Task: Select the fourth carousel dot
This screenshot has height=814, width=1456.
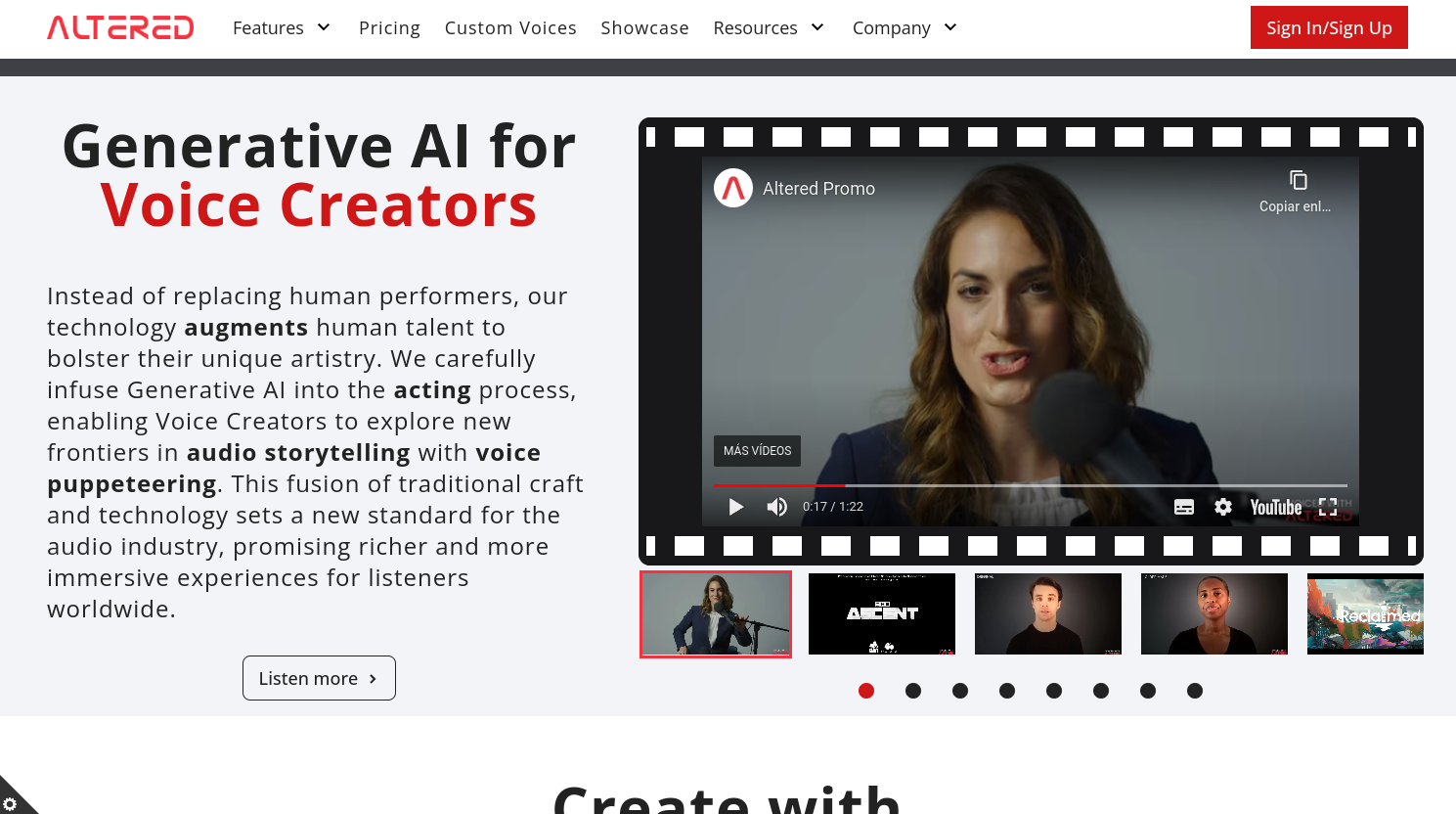Action: [x=1007, y=691]
